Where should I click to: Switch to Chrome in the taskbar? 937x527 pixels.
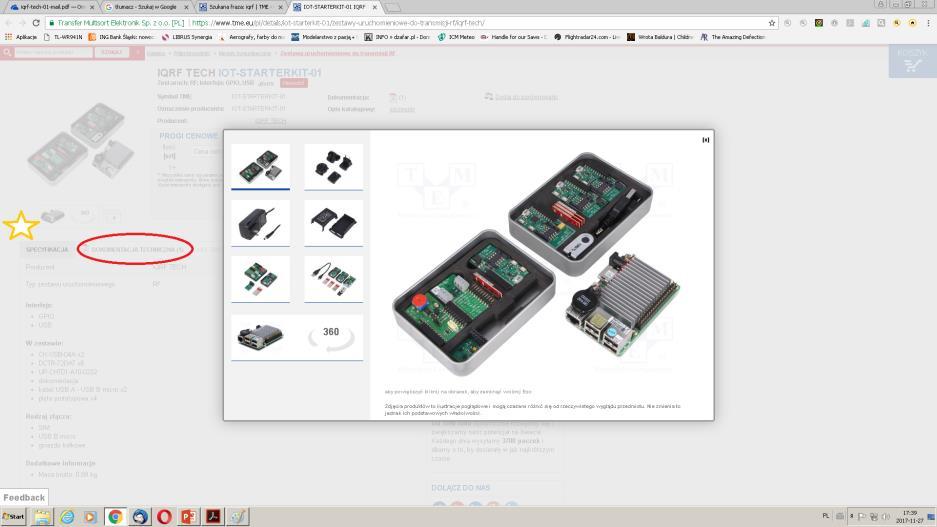tap(115, 517)
